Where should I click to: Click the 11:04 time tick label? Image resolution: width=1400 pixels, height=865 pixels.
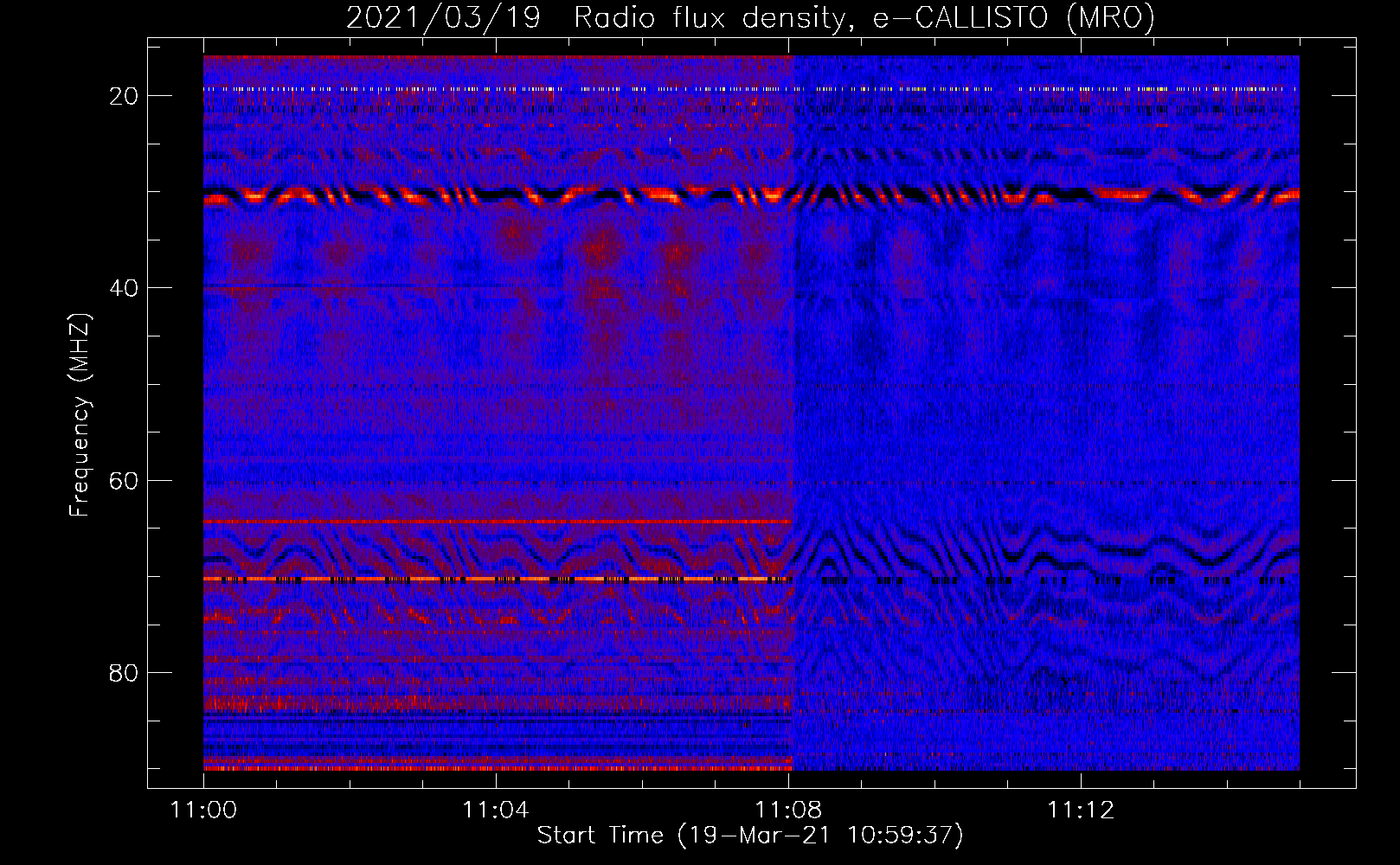[x=496, y=811]
